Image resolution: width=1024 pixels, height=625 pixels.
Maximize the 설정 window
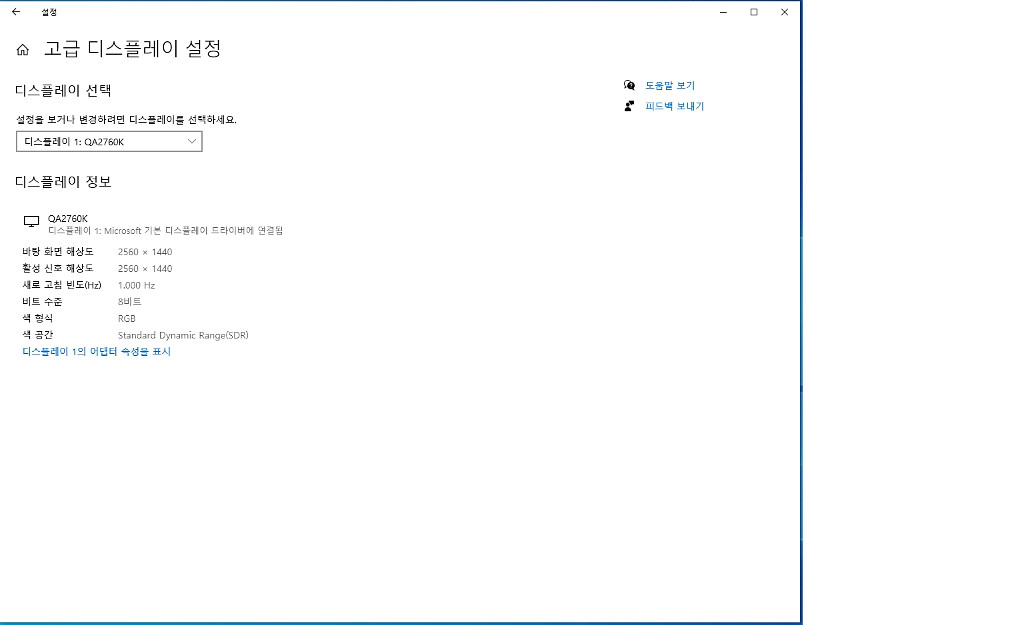click(x=754, y=12)
